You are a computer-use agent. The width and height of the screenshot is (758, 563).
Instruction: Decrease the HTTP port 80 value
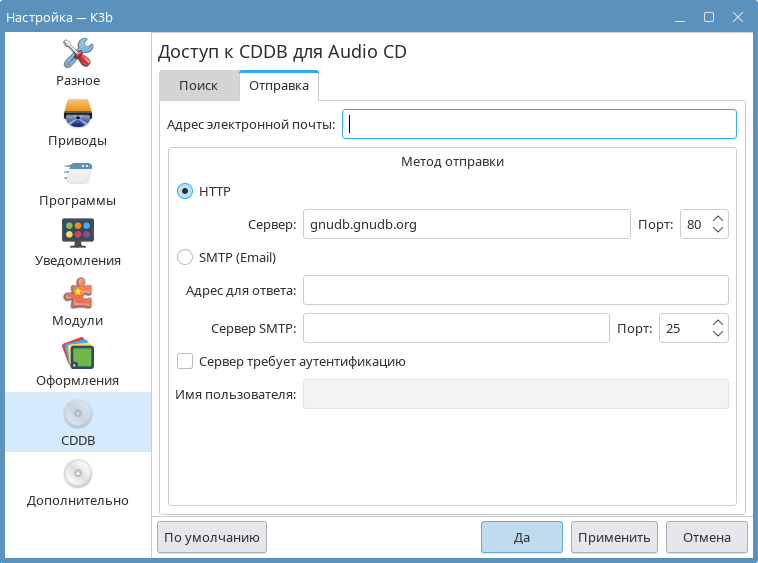click(x=717, y=230)
